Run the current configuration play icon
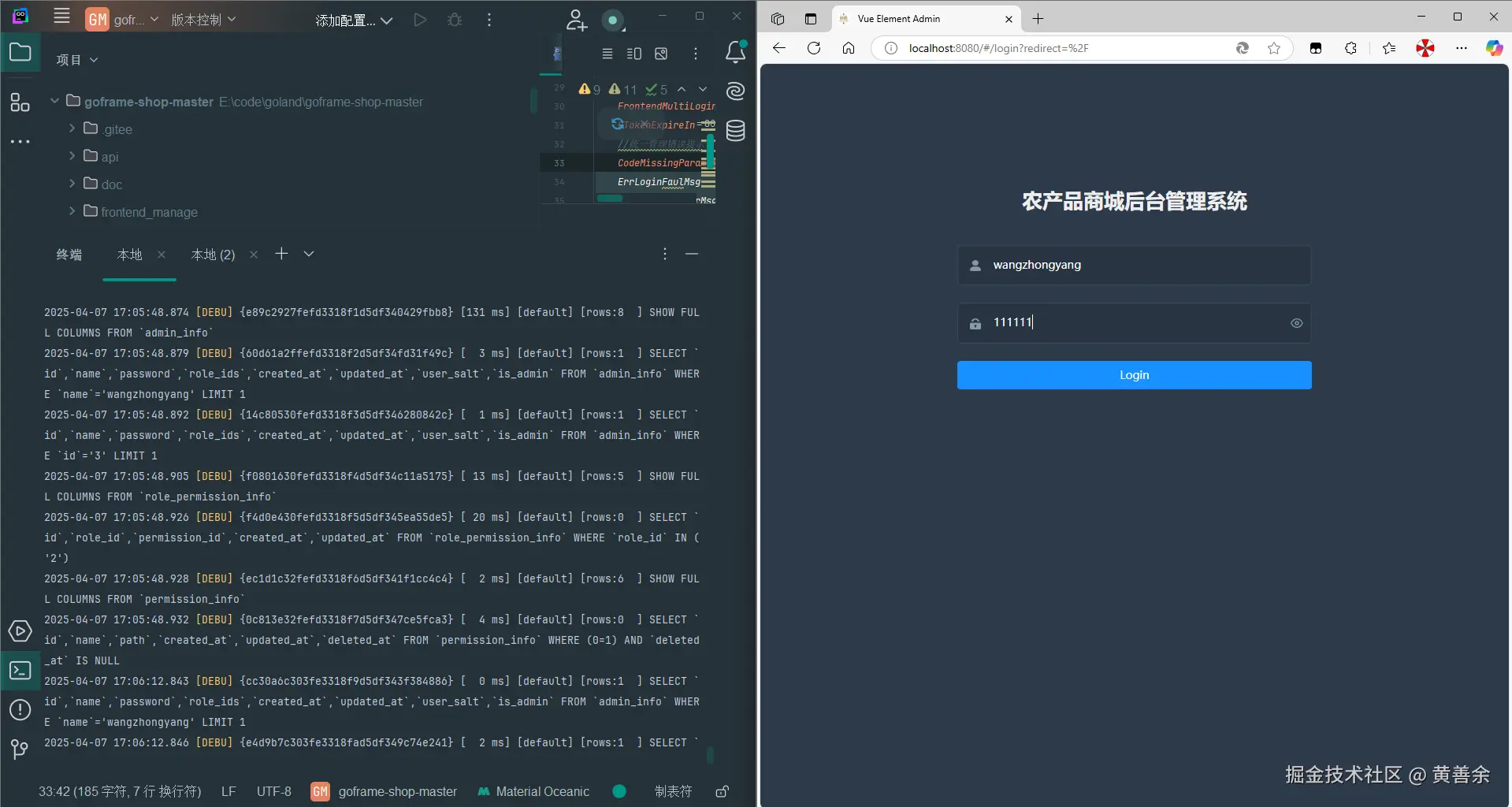Viewport: 1512px width, 807px height. (x=420, y=20)
